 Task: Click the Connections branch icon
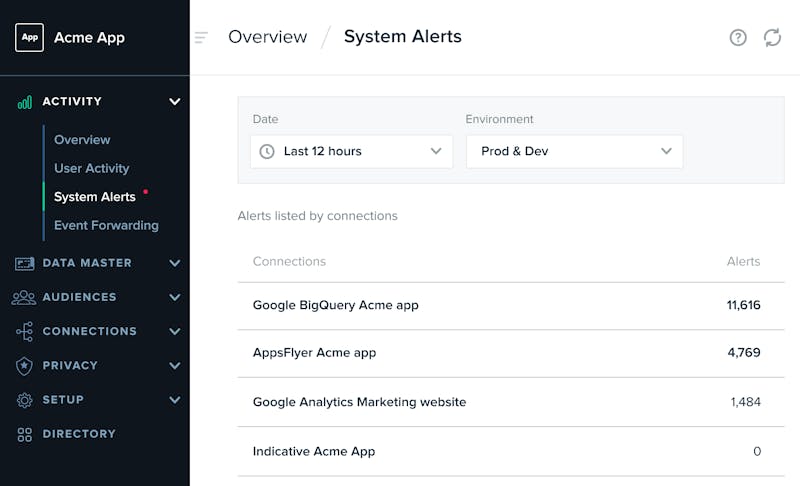(x=24, y=331)
